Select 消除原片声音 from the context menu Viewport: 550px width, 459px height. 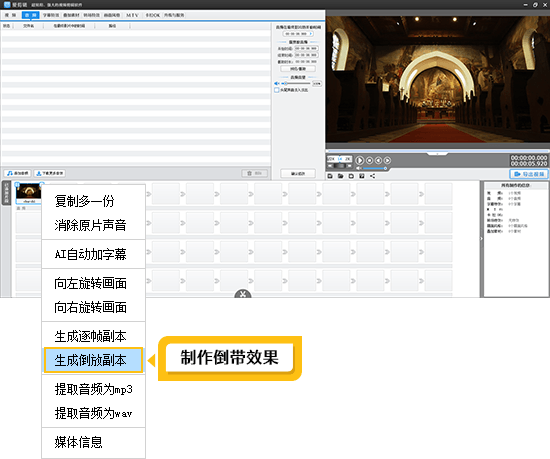(x=93, y=225)
